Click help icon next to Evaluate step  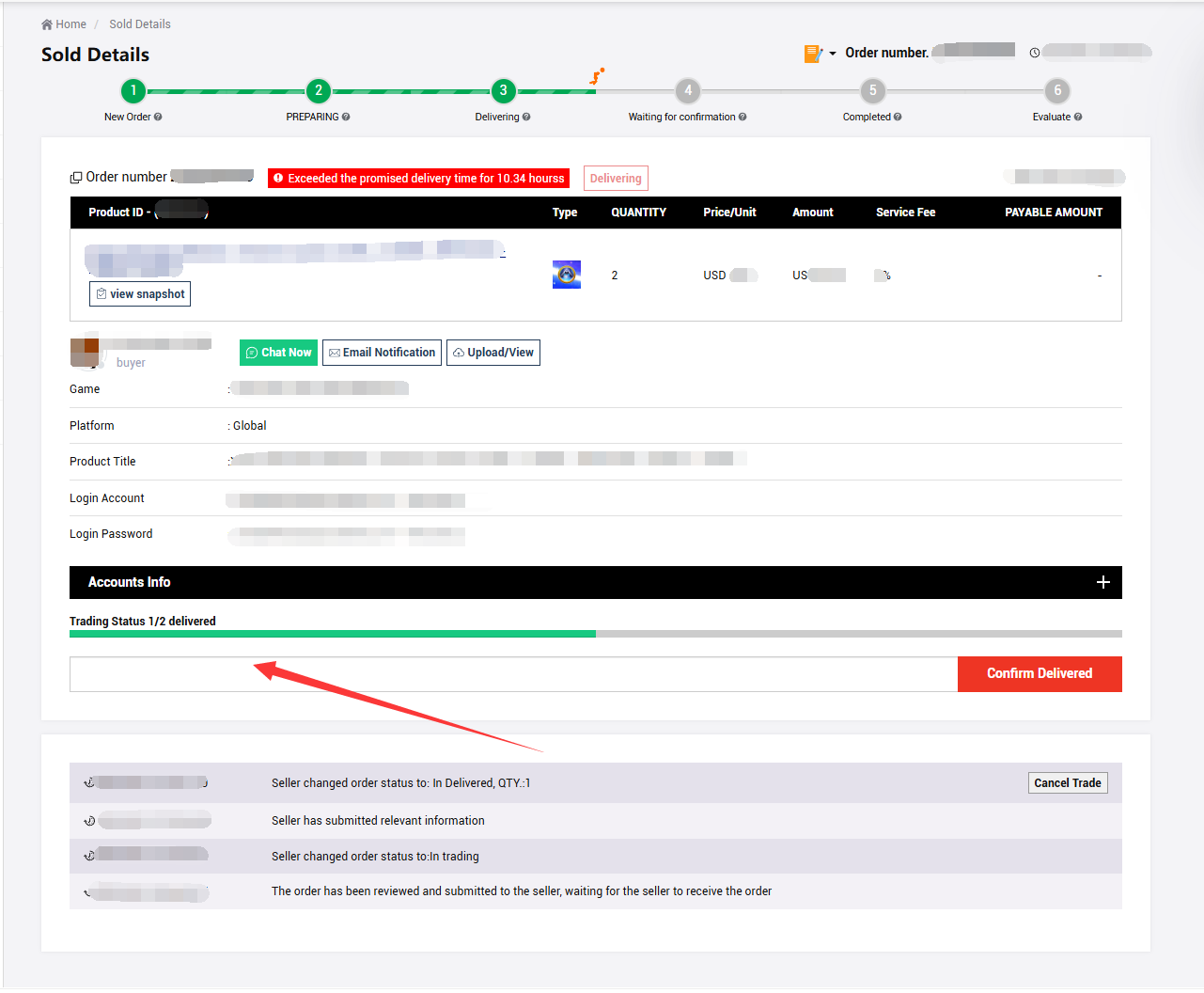tap(1078, 118)
